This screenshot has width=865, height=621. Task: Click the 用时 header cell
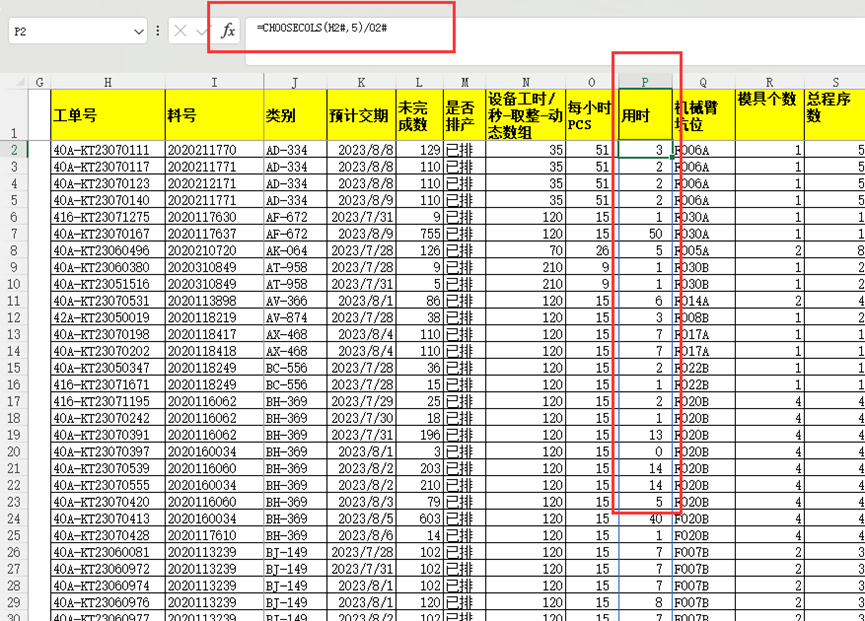645,115
